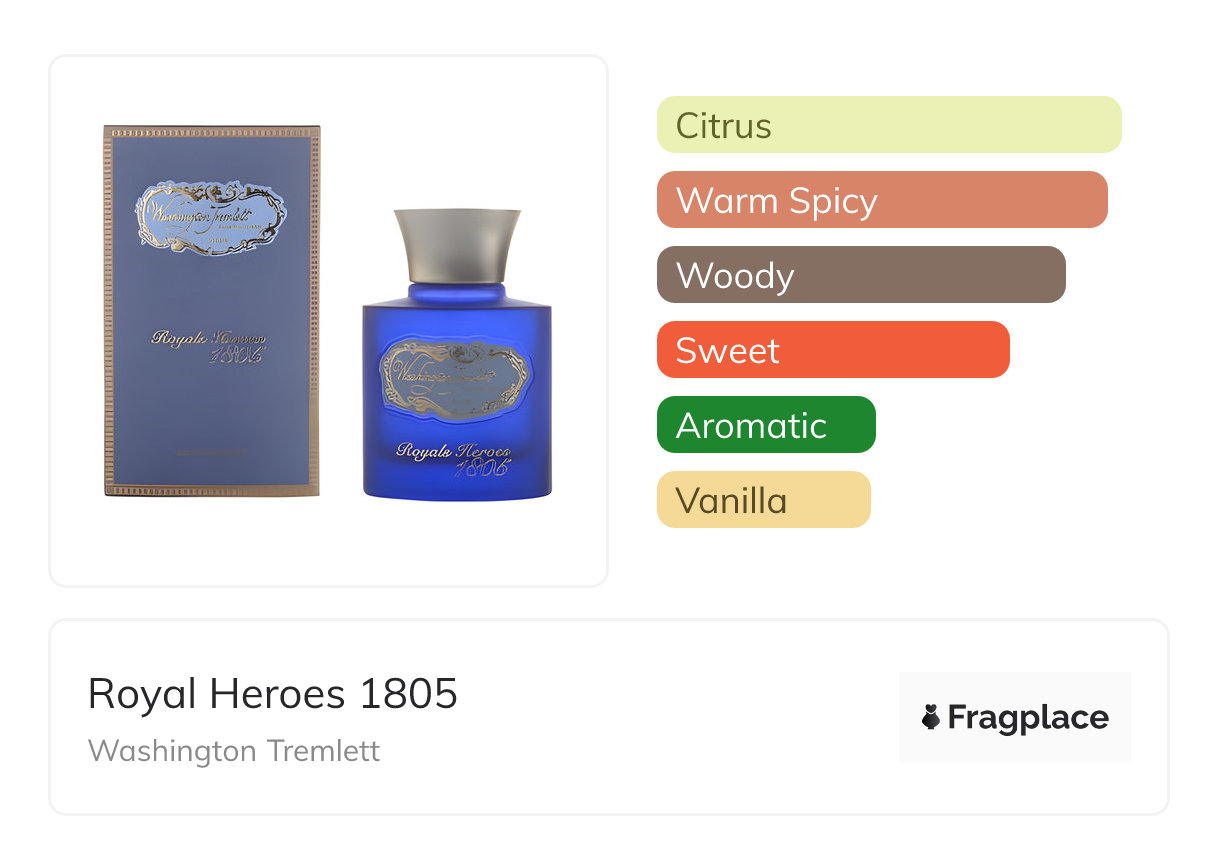This screenshot has width=1218, height=864.
Task: Click the ornate emblem label on the bottle
Action: coord(456,379)
